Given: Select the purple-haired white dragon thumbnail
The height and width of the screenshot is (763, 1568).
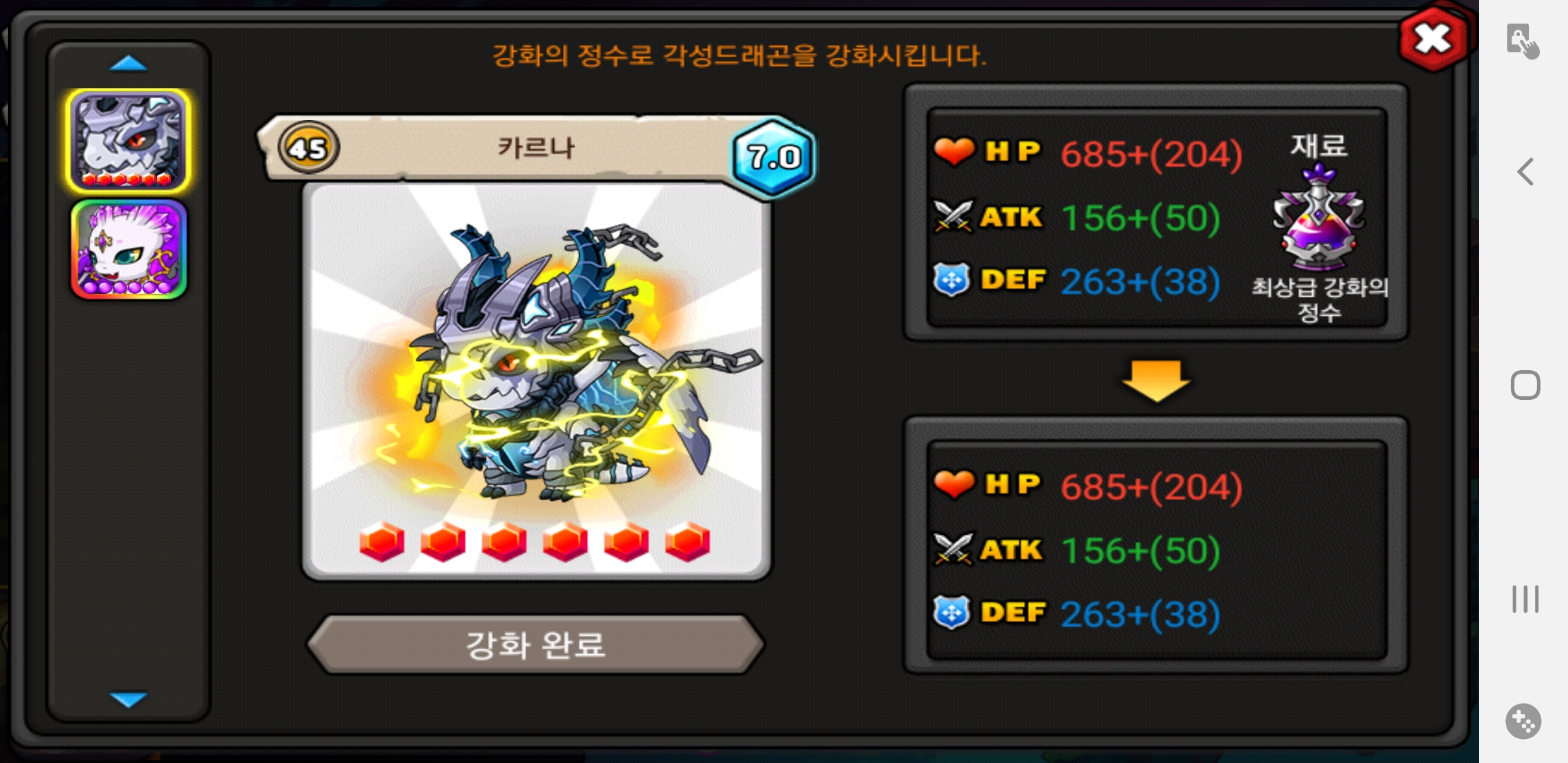Looking at the screenshot, I should point(129,249).
